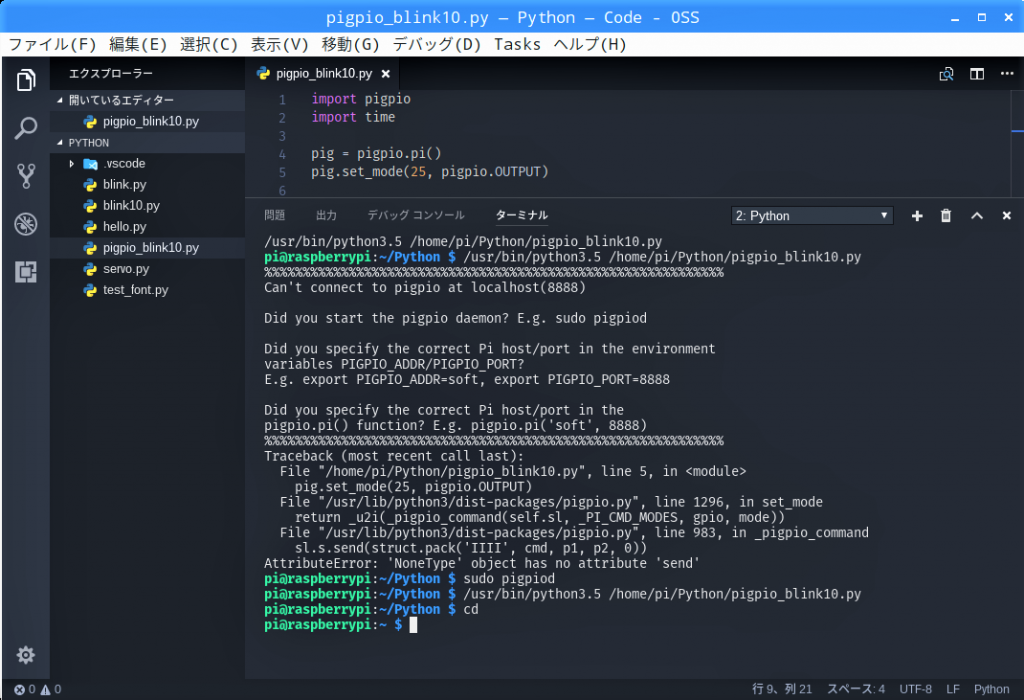The image size is (1024, 700).
Task: Switch to the デバッグ コンソール tab
Action: (415, 215)
